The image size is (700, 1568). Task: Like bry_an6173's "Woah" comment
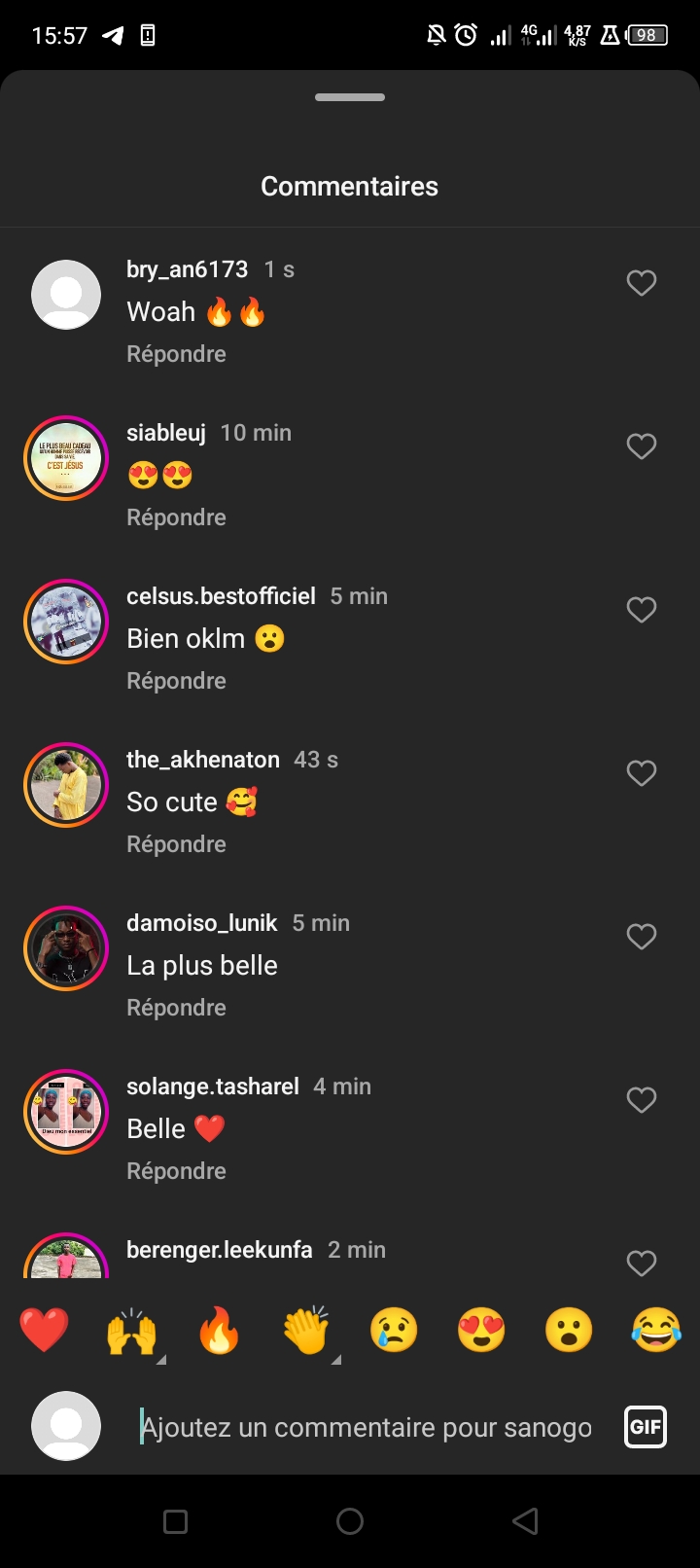click(641, 283)
